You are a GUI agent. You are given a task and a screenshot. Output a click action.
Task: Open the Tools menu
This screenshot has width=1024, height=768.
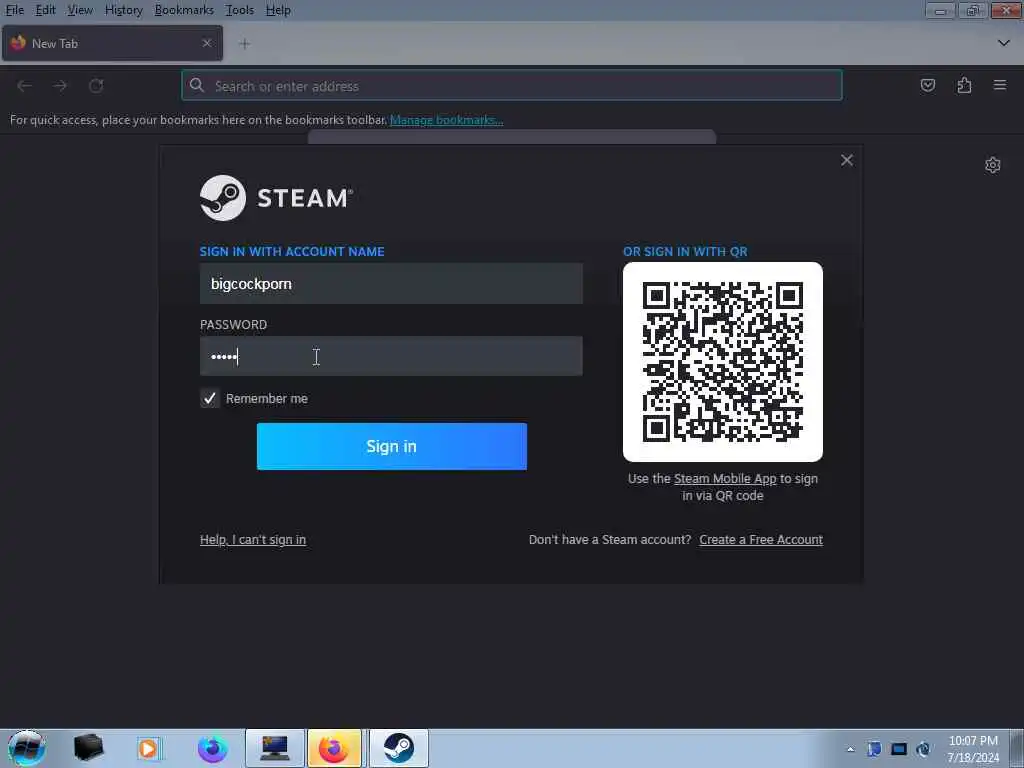pyautogui.click(x=239, y=10)
